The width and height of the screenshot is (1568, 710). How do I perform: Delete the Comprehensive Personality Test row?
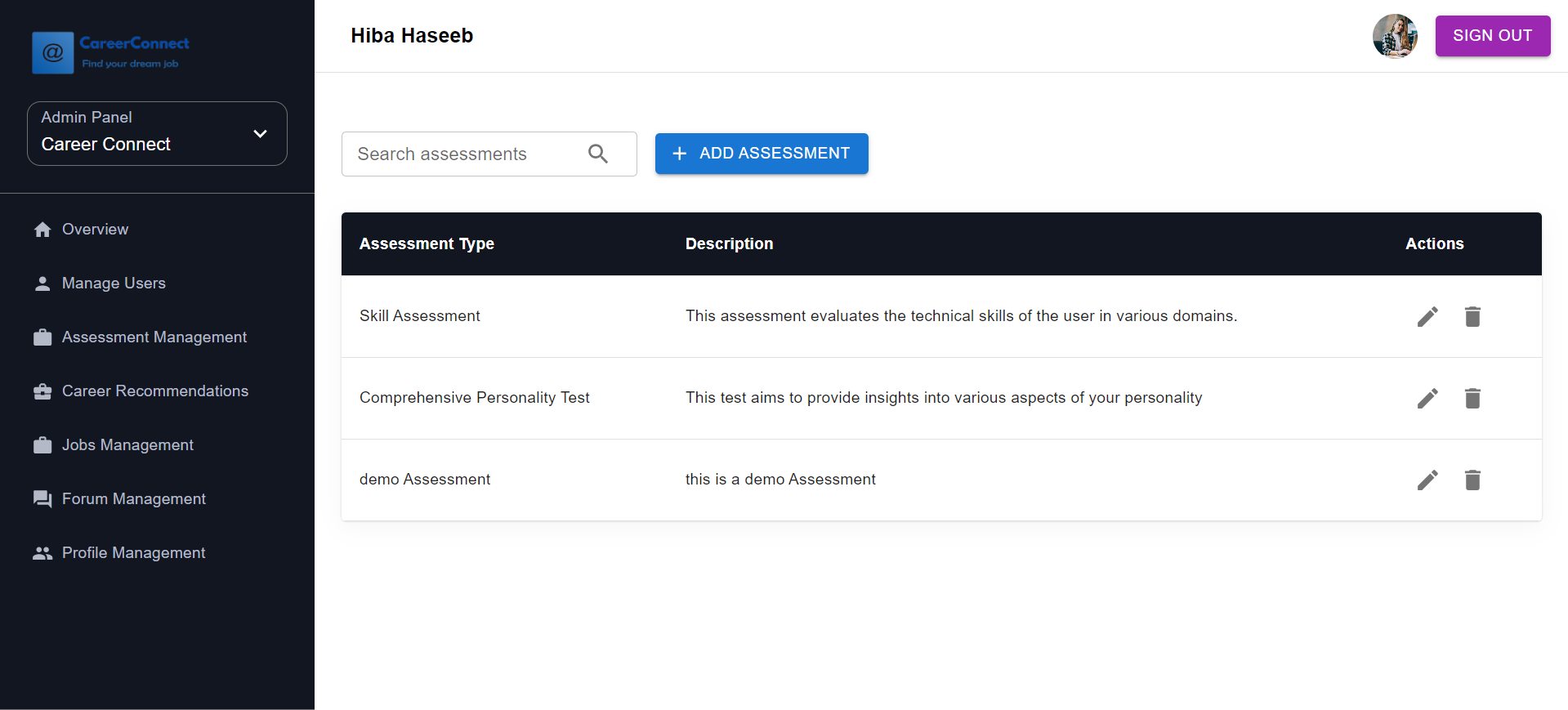coord(1472,398)
